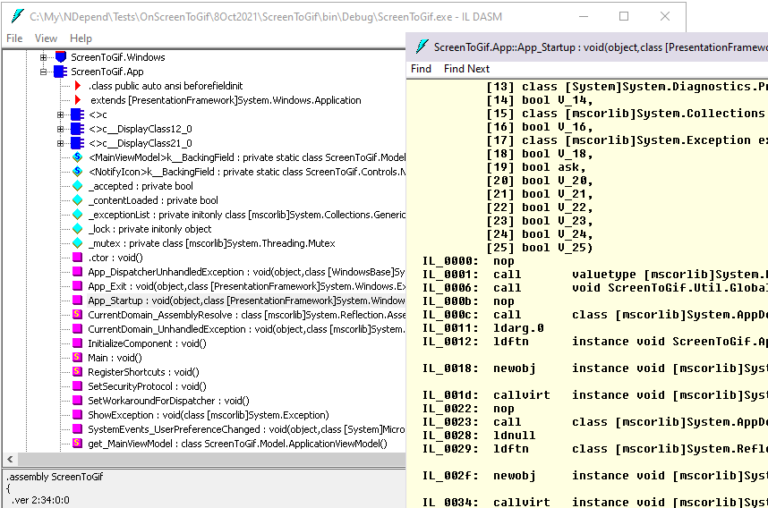768x508 pixels.
Task: Click red arrow icon beside extends System.Windows.Application
Action: coord(77,100)
